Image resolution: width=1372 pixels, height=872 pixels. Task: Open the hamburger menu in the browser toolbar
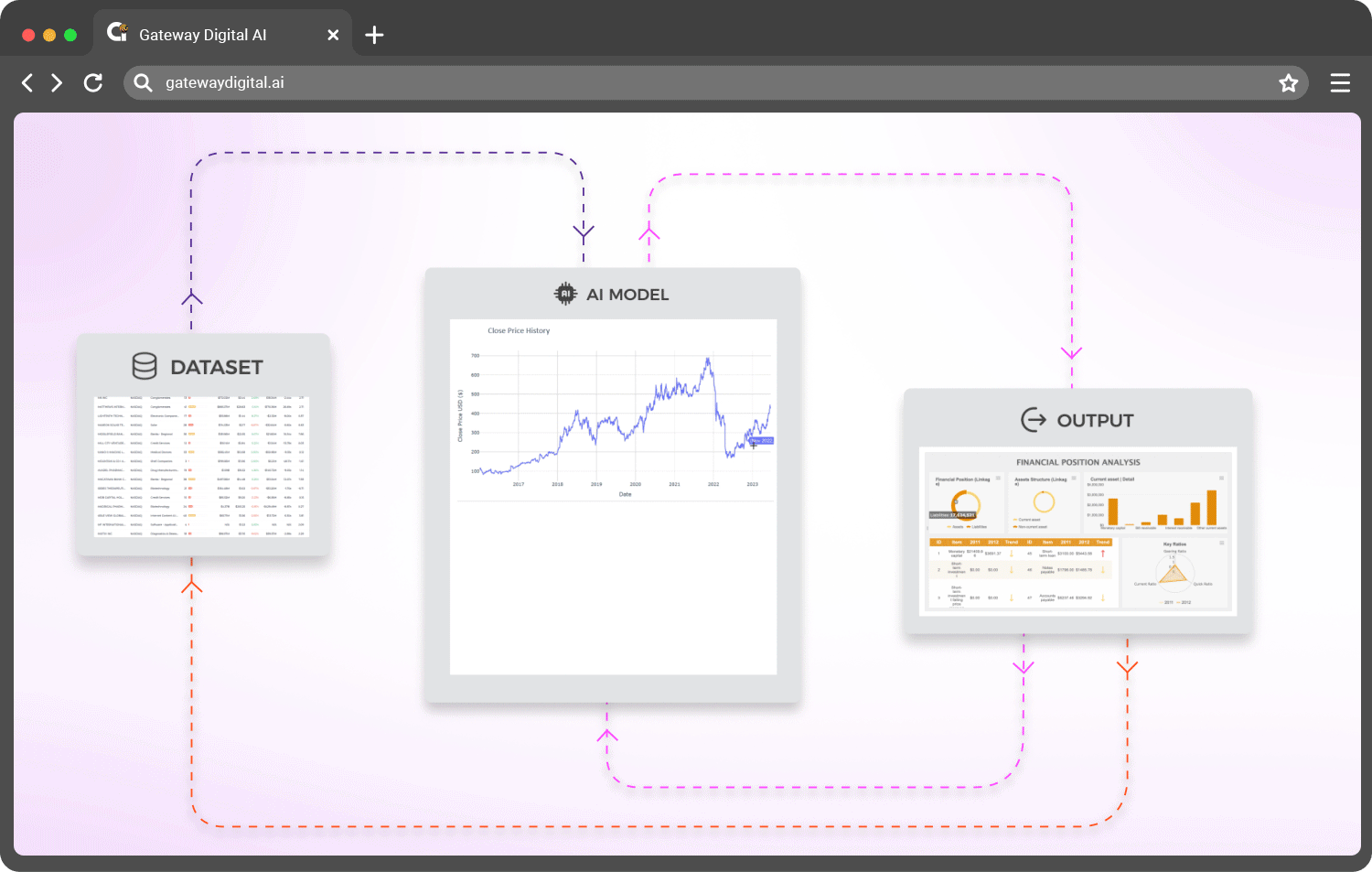coord(1340,83)
